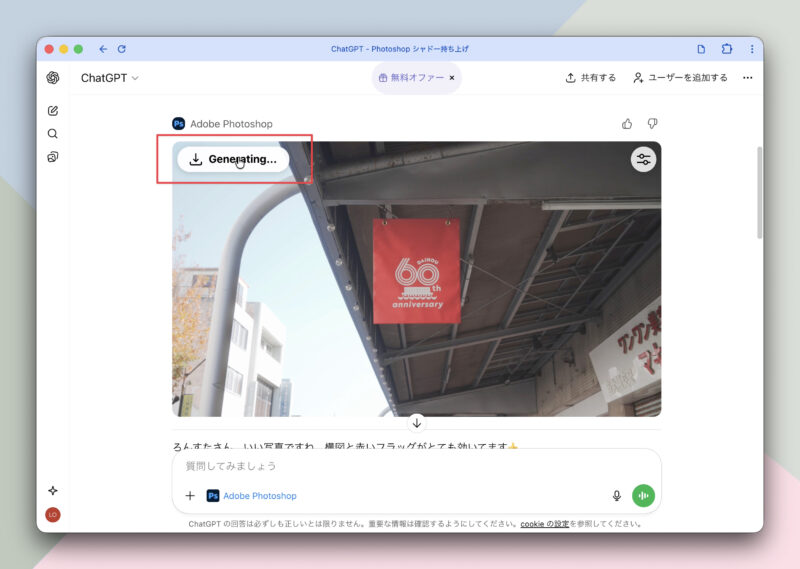Open the image library icon in the sidebar

coord(53,157)
